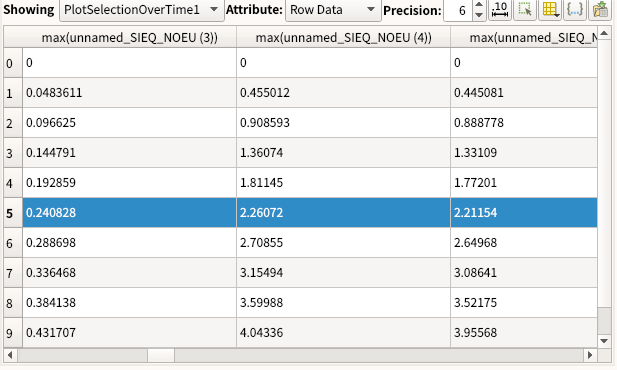This screenshot has width=617, height=370.
Task: Select cell 0.192859
Action: tap(129, 183)
